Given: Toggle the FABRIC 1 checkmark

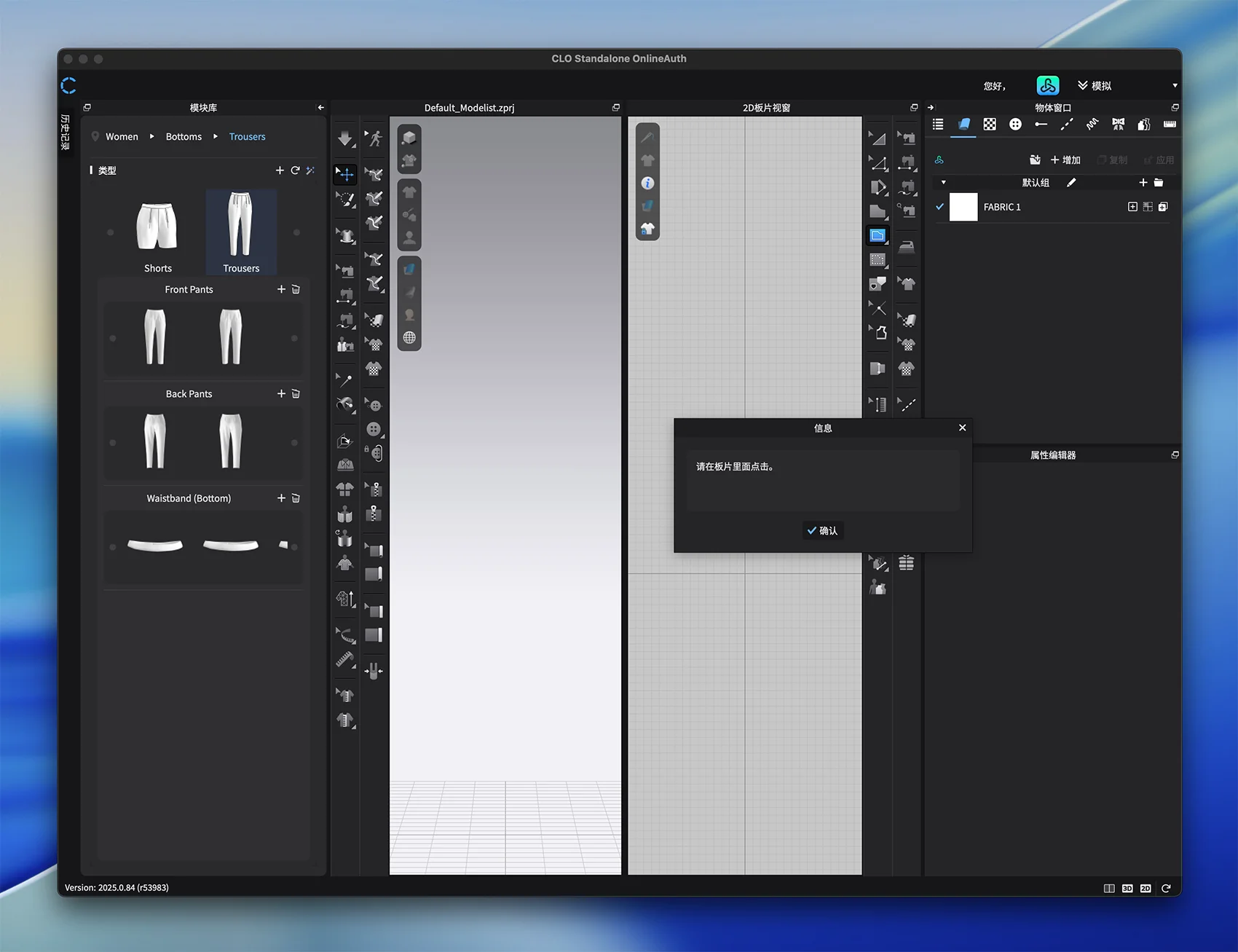Looking at the screenshot, I should [x=939, y=207].
